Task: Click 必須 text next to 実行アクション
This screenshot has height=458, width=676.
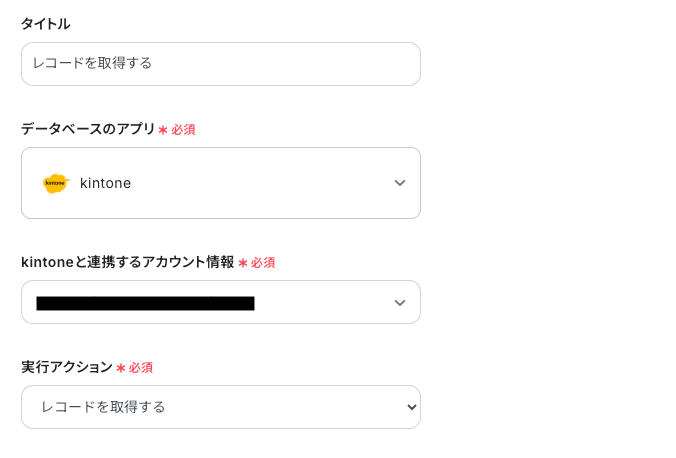Action: point(141,368)
